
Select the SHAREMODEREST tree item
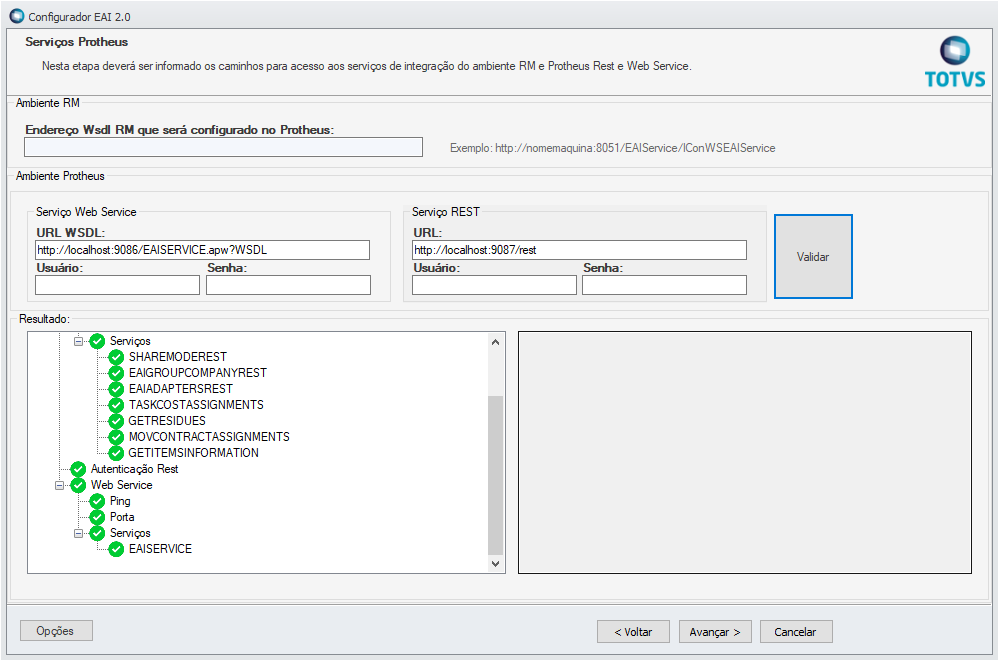point(178,357)
